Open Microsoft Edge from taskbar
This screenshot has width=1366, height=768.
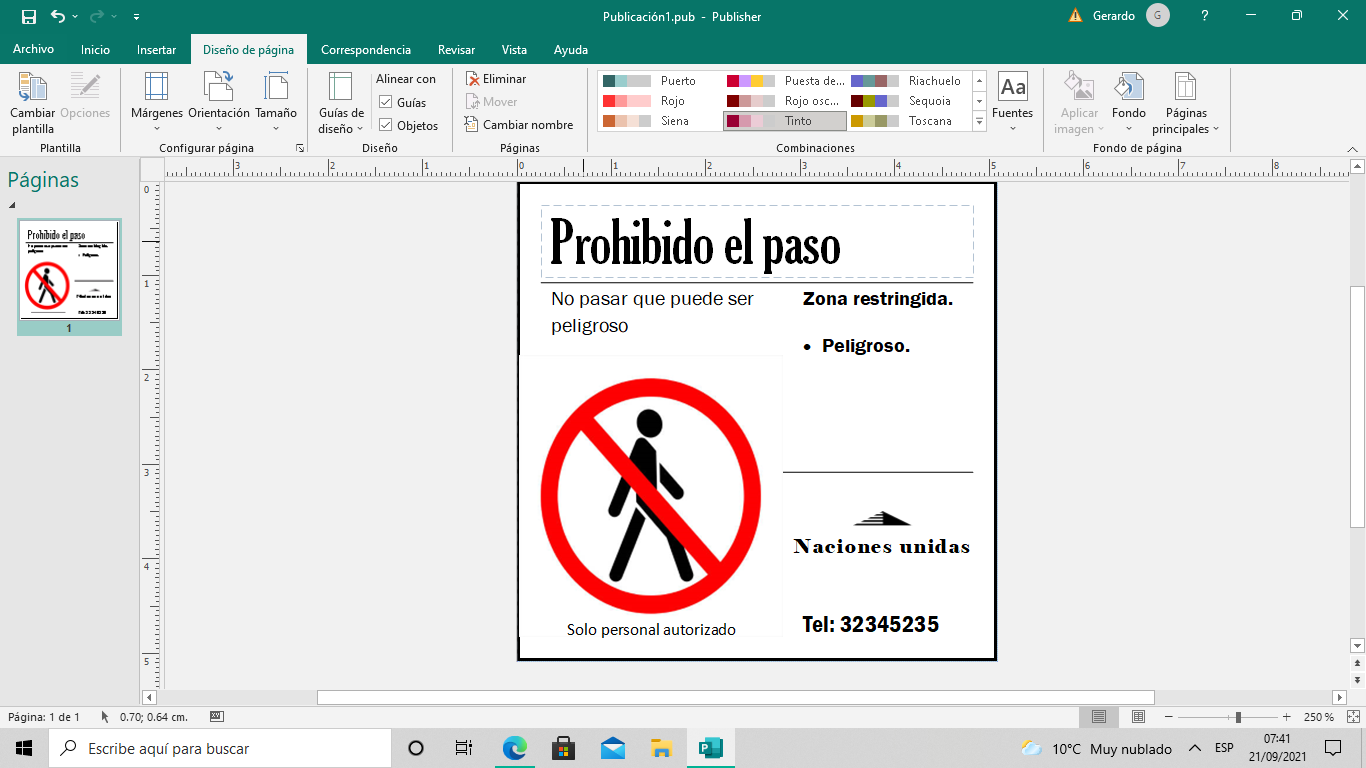[514, 748]
